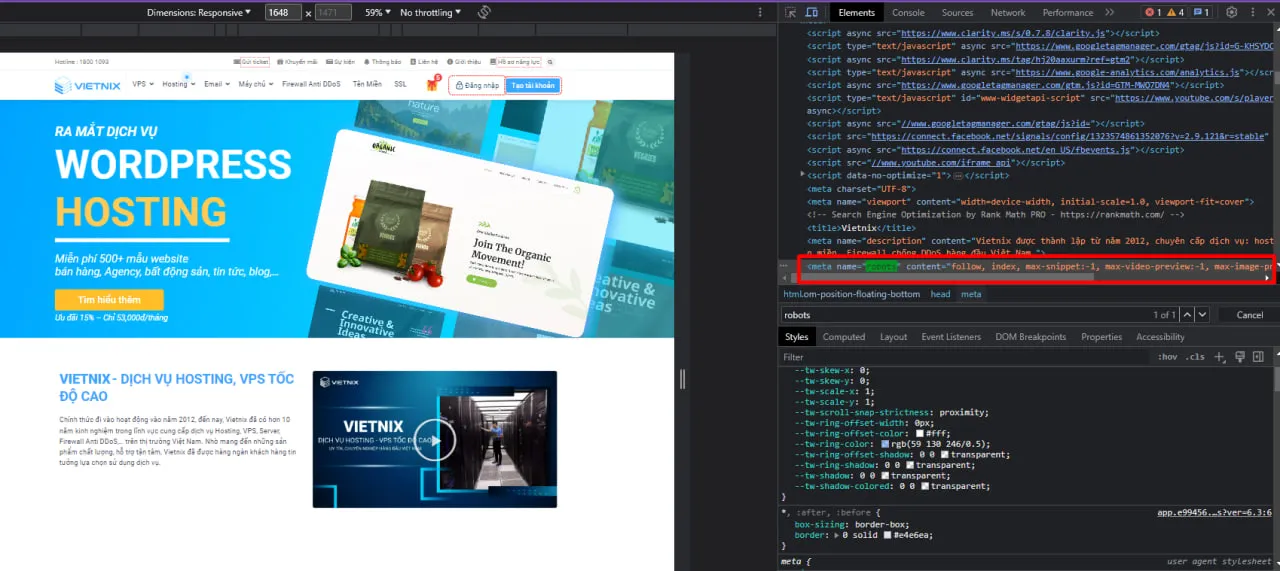Viewport: 1280px width, 571px height.
Task: Play the Vietnix video thumbnail
Action: point(434,440)
